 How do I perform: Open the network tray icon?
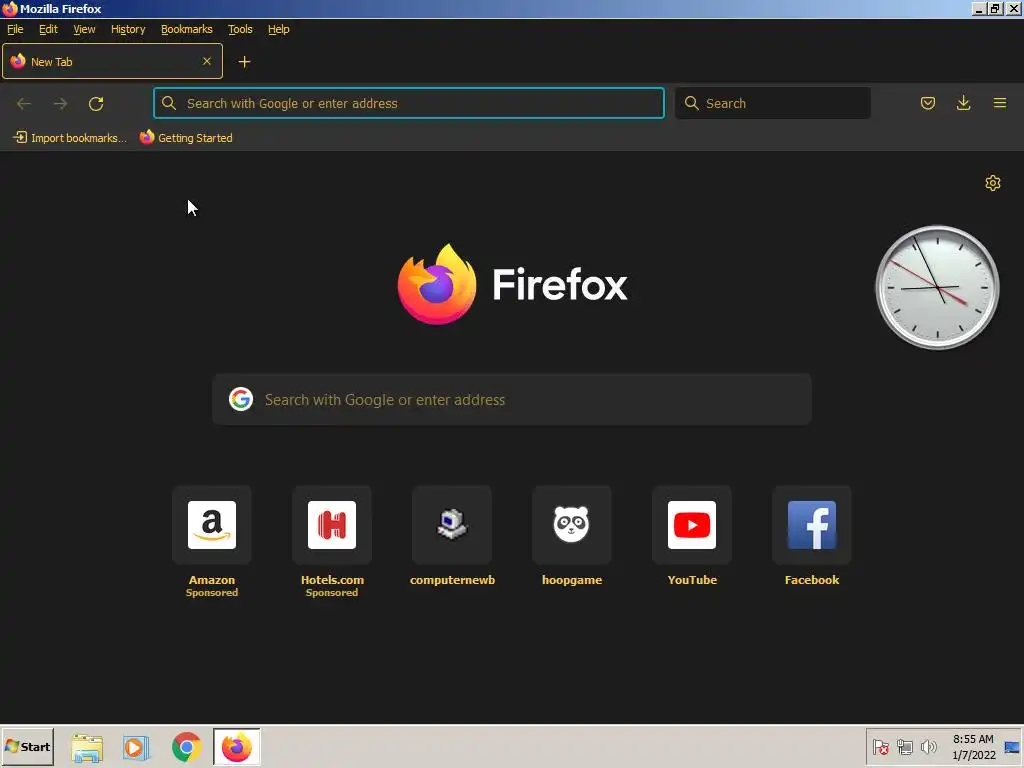[904, 747]
